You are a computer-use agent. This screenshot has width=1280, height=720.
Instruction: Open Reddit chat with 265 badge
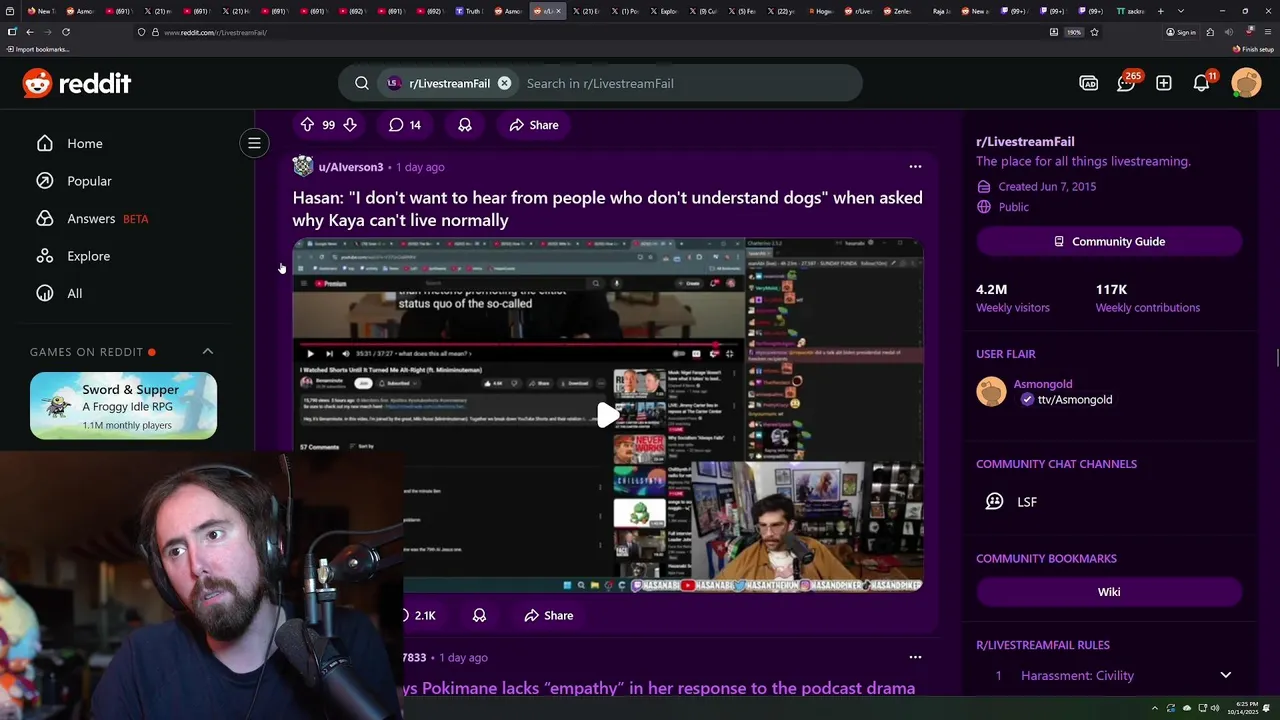pyautogui.click(x=1126, y=84)
